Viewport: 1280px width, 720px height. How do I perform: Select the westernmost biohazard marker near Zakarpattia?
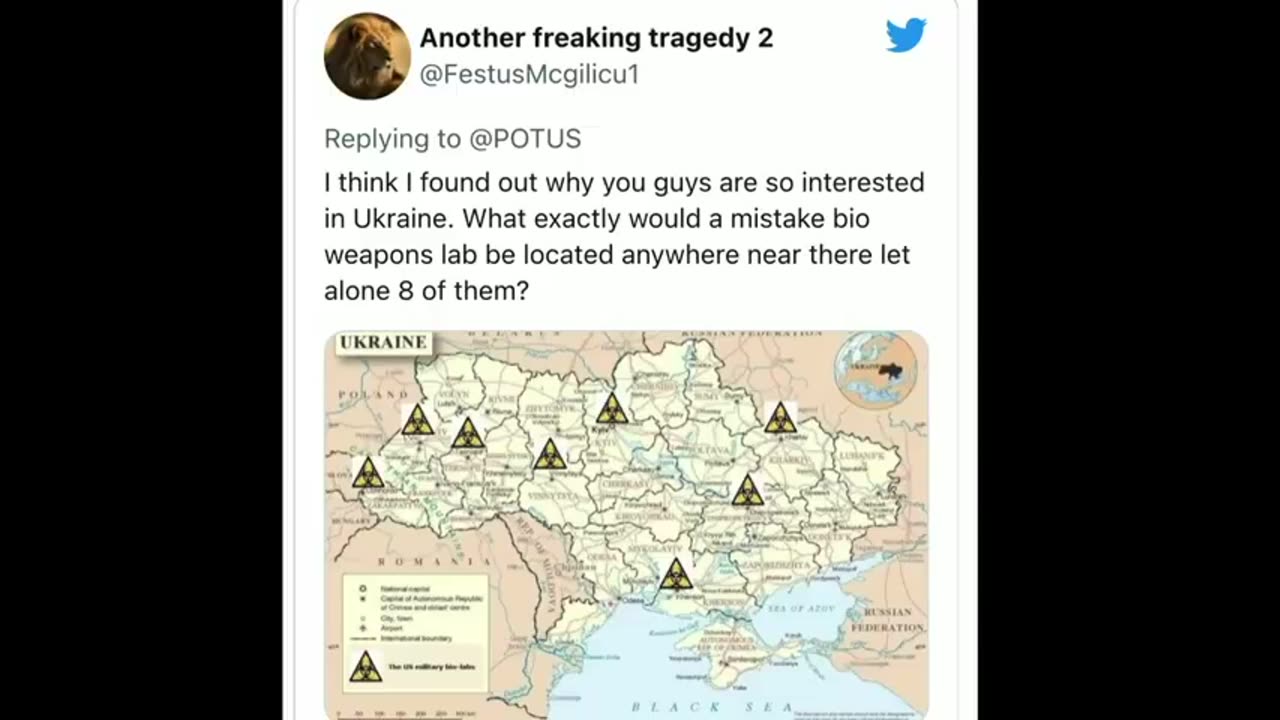click(368, 472)
